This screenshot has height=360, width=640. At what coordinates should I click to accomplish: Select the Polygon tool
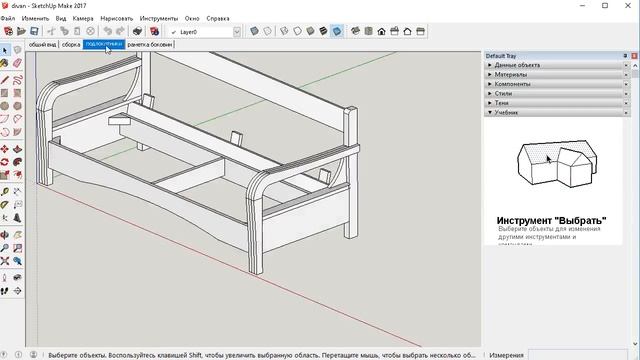point(17,106)
